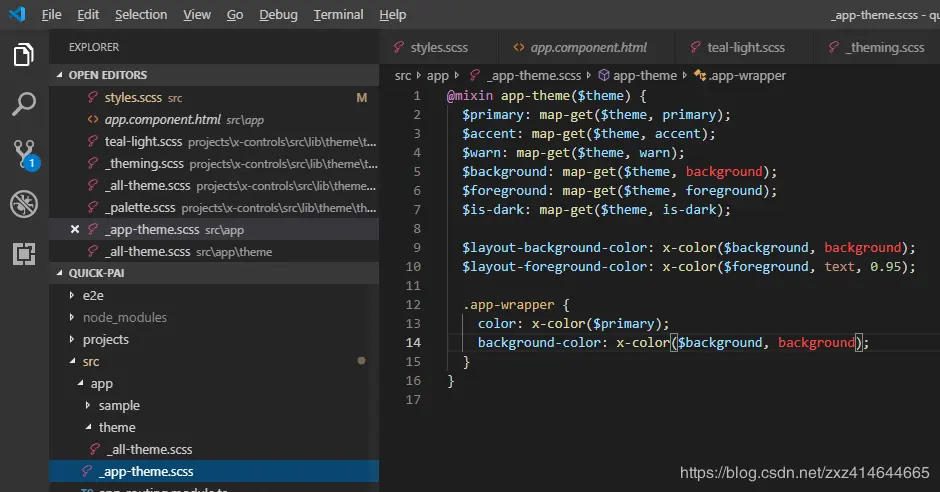Click the $is-dark variable on line 7
The image size is (940, 492).
click(496, 210)
